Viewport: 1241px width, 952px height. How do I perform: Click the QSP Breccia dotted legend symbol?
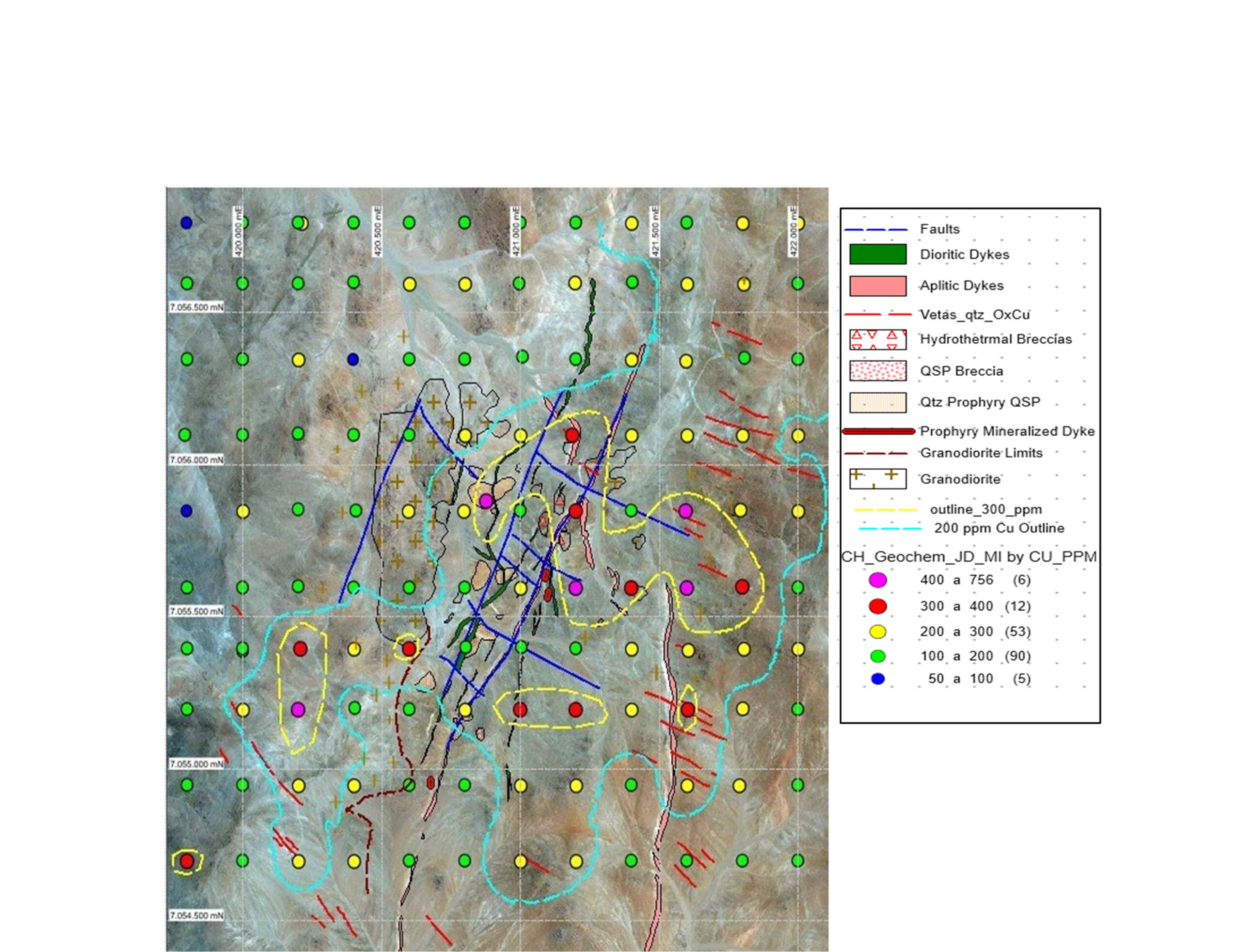point(877,371)
